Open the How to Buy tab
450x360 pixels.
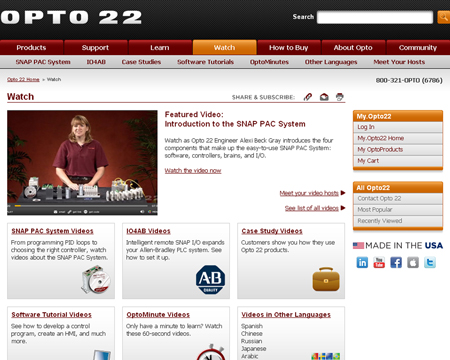(x=289, y=47)
